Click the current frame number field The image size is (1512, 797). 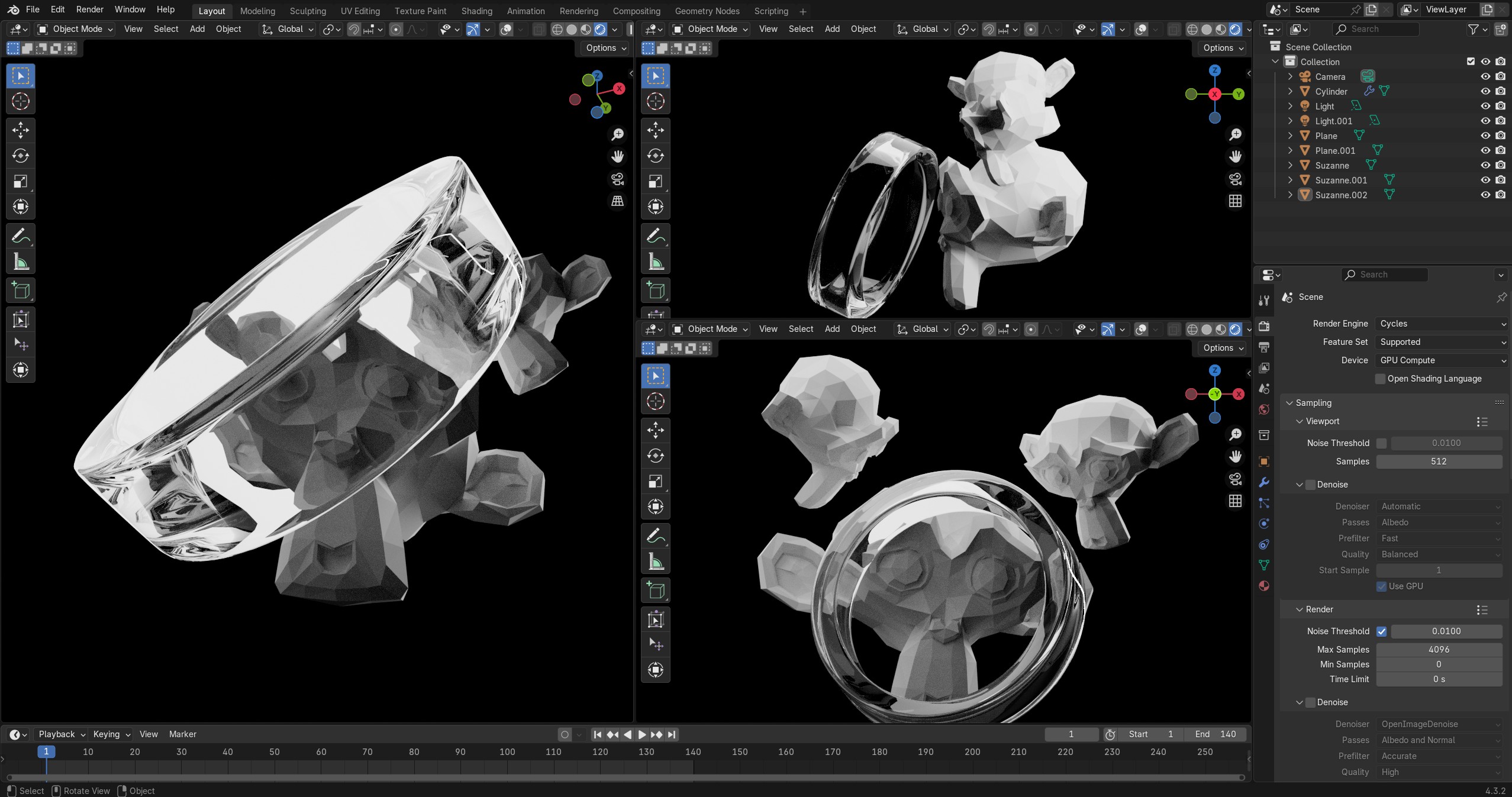1071,734
